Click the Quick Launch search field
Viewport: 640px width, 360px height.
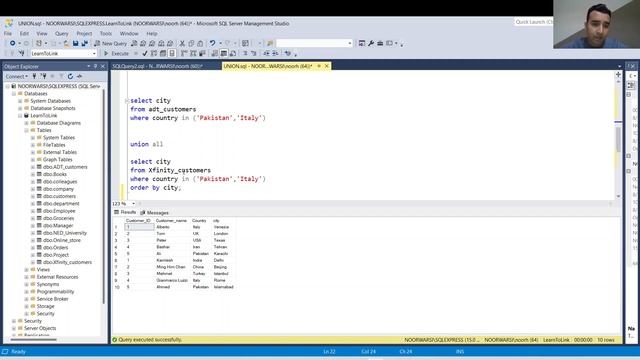click(533, 22)
